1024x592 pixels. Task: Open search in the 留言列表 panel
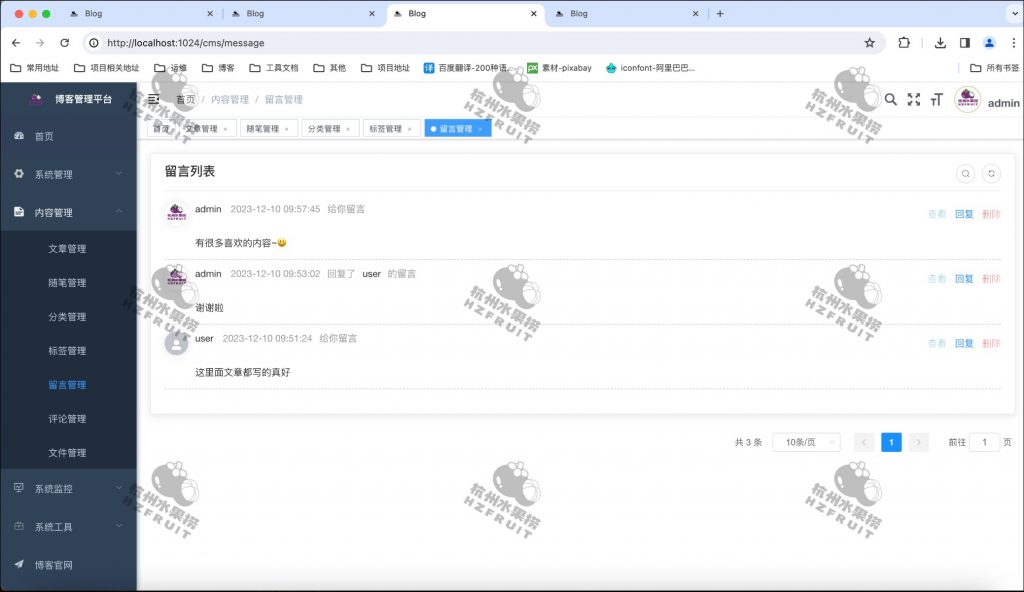pyautogui.click(x=964, y=173)
